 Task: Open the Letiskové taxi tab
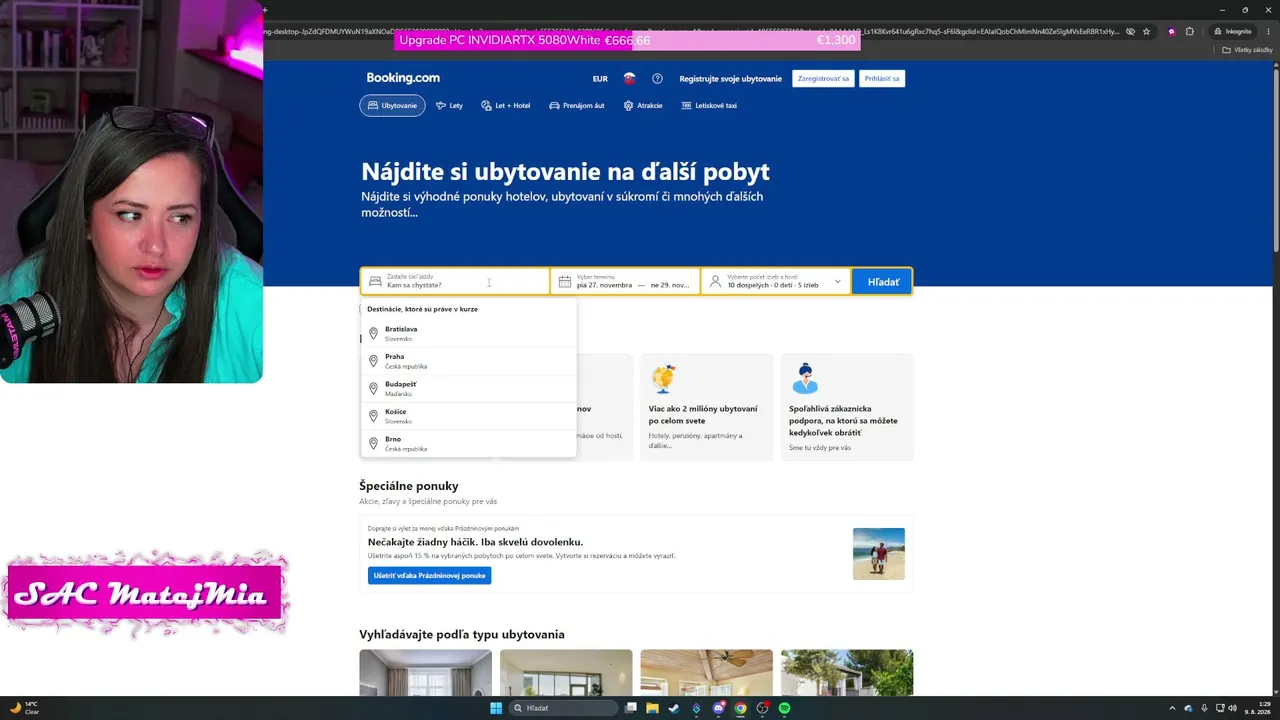point(709,105)
